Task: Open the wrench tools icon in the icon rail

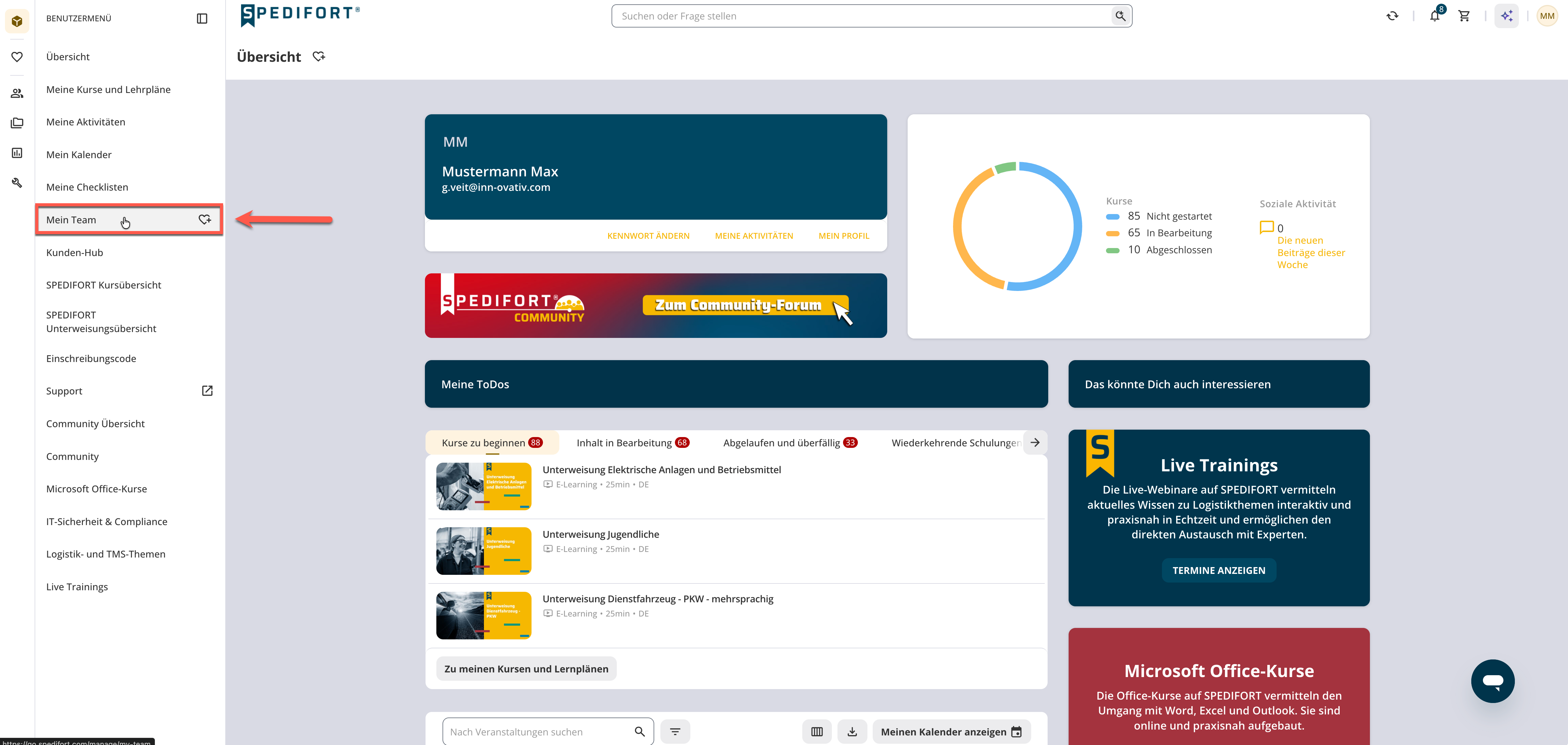Action: [x=17, y=183]
